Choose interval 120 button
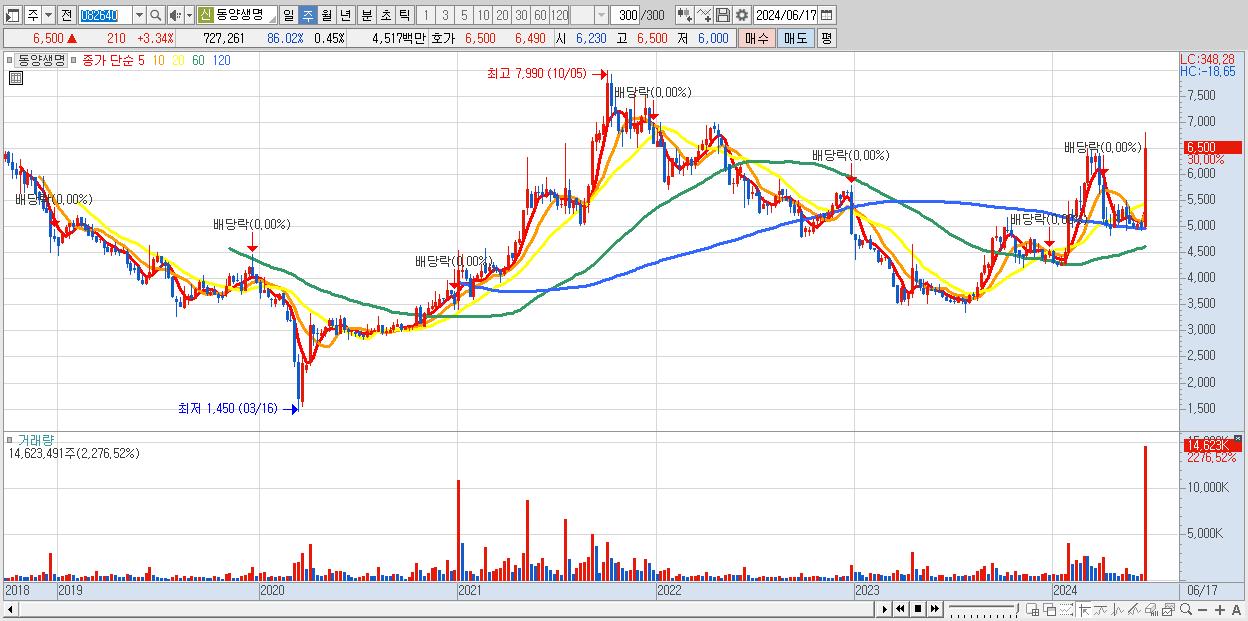The width and height of the screenshot is (1248, 621). (560, 15)
